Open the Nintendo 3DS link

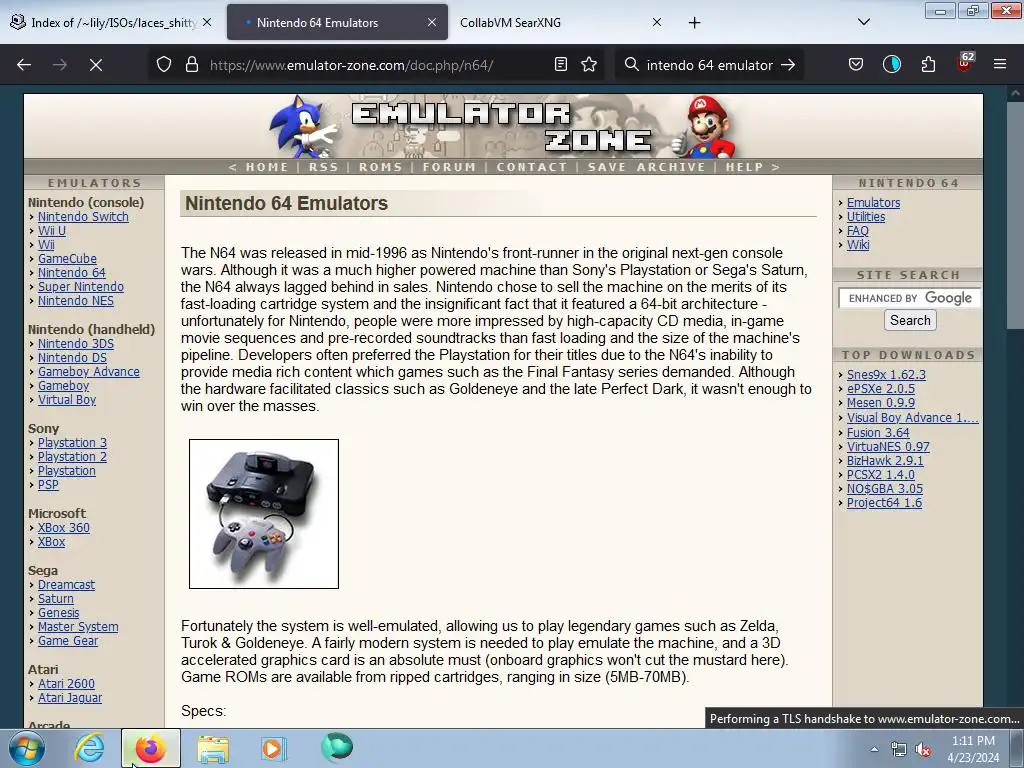pyautogui.click(x=76, y=344)
